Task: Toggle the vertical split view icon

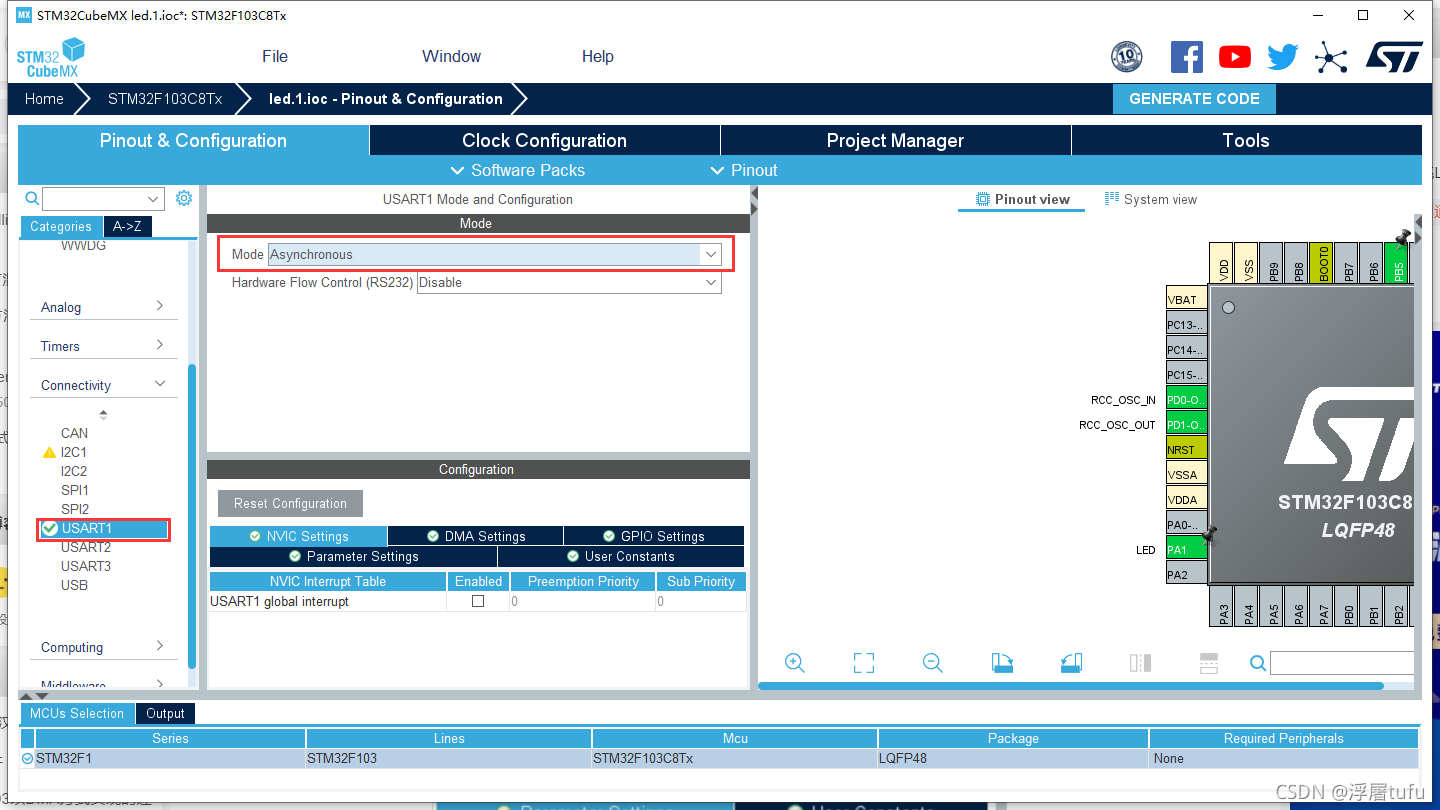Action: click(1140, 662)
